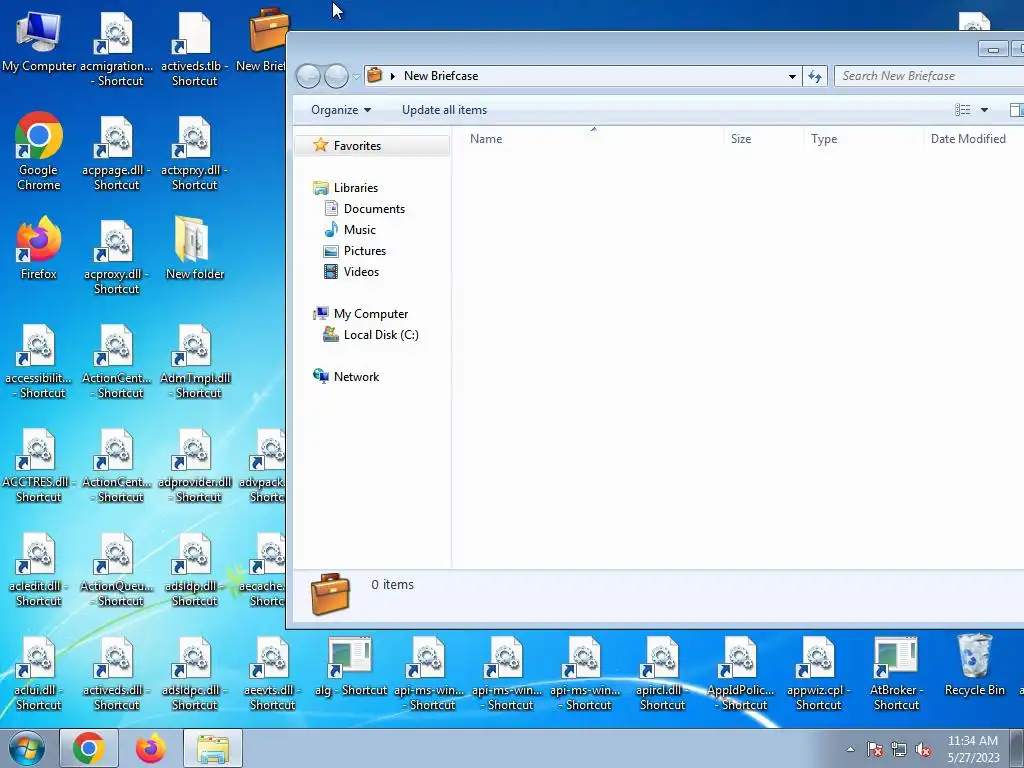Open the Organize menu
This screenshot has height=768, width=1024.
(x=341, y=110)
